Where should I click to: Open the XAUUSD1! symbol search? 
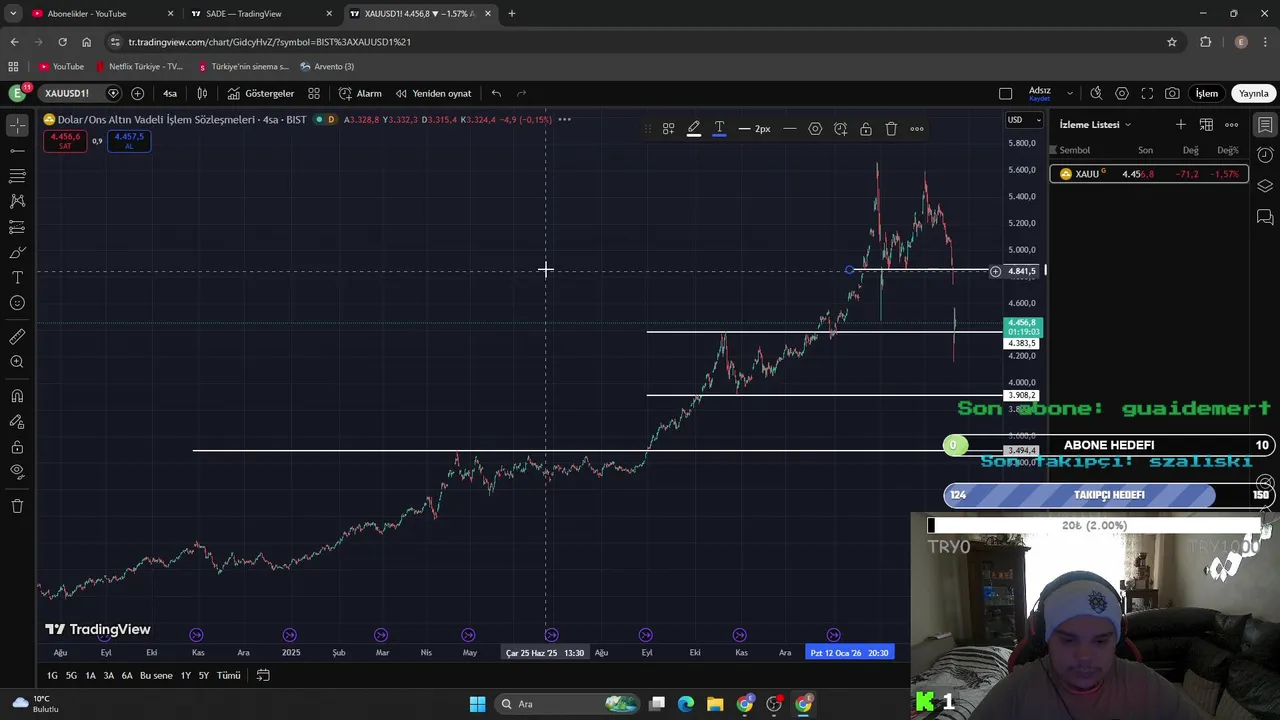click(67, 93)
